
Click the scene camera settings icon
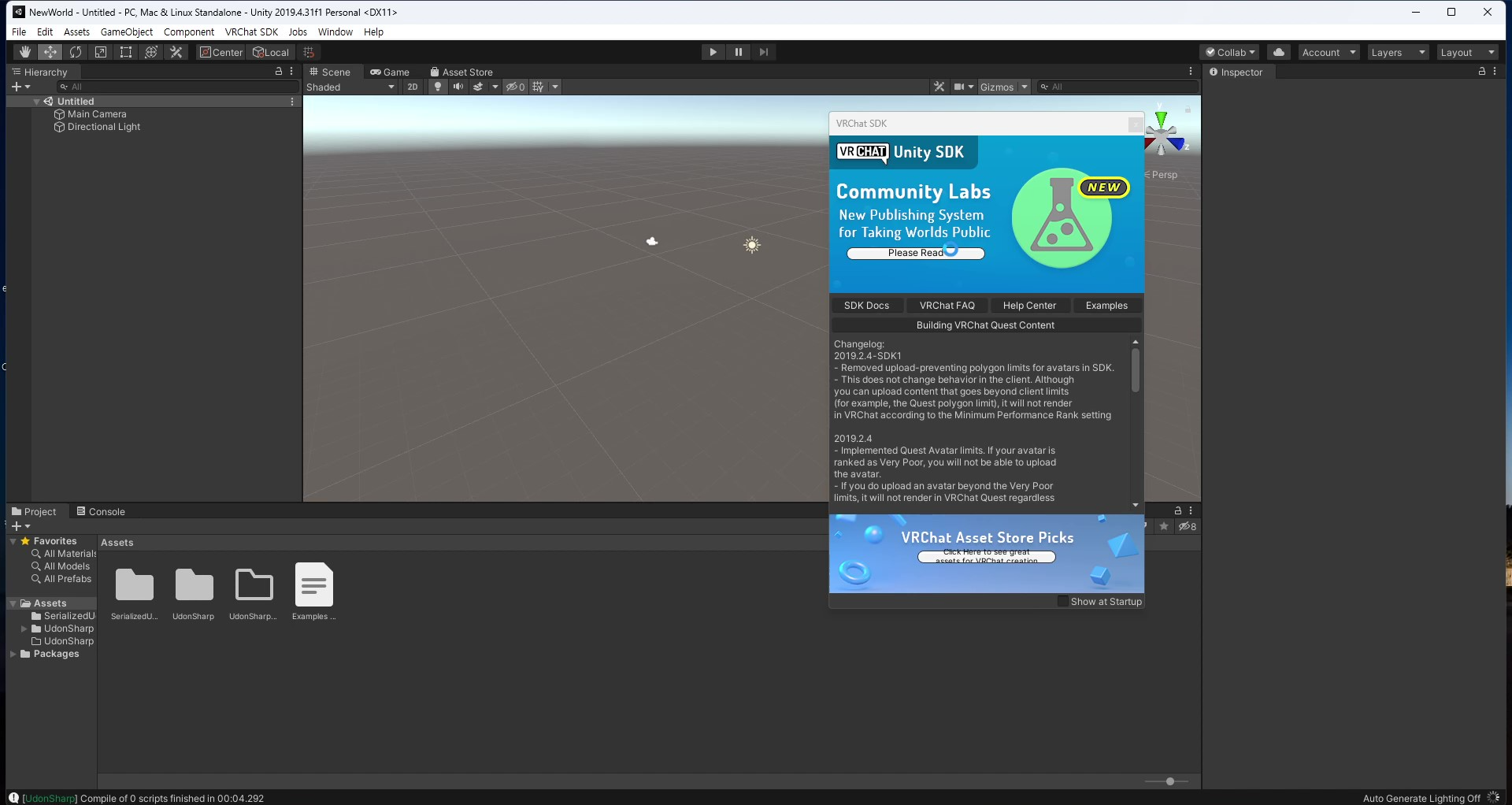pos(959,87)
